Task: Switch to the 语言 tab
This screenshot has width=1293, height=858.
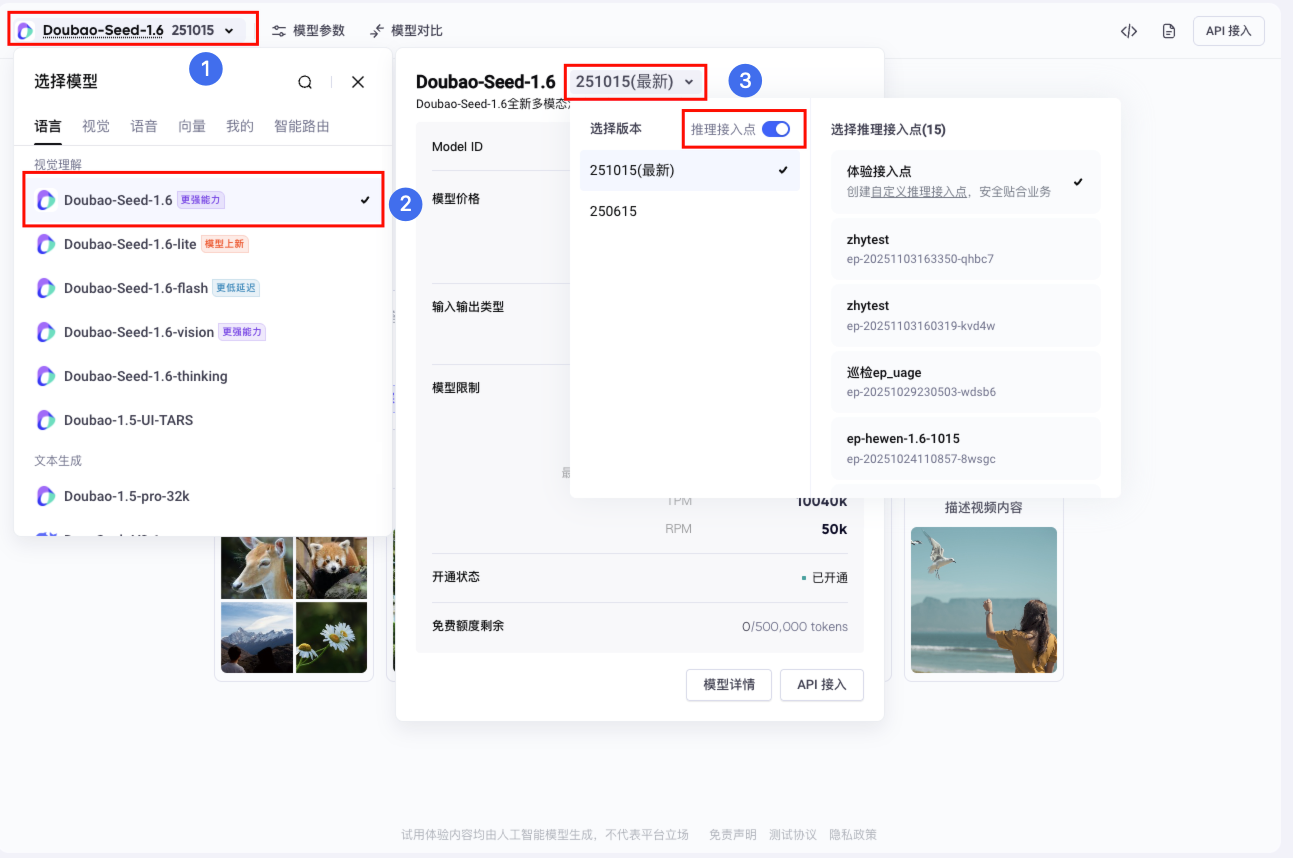Action: coord(47,126)
